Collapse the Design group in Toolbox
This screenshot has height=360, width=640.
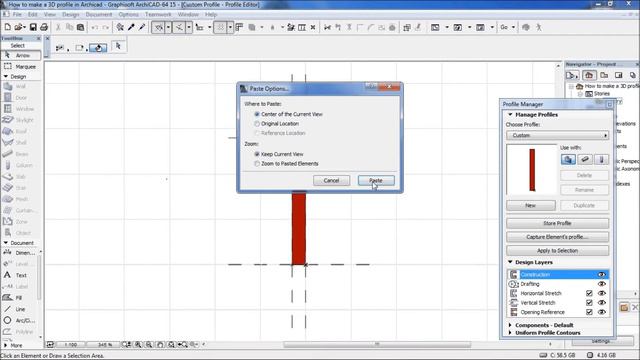(x=6, y=77)
